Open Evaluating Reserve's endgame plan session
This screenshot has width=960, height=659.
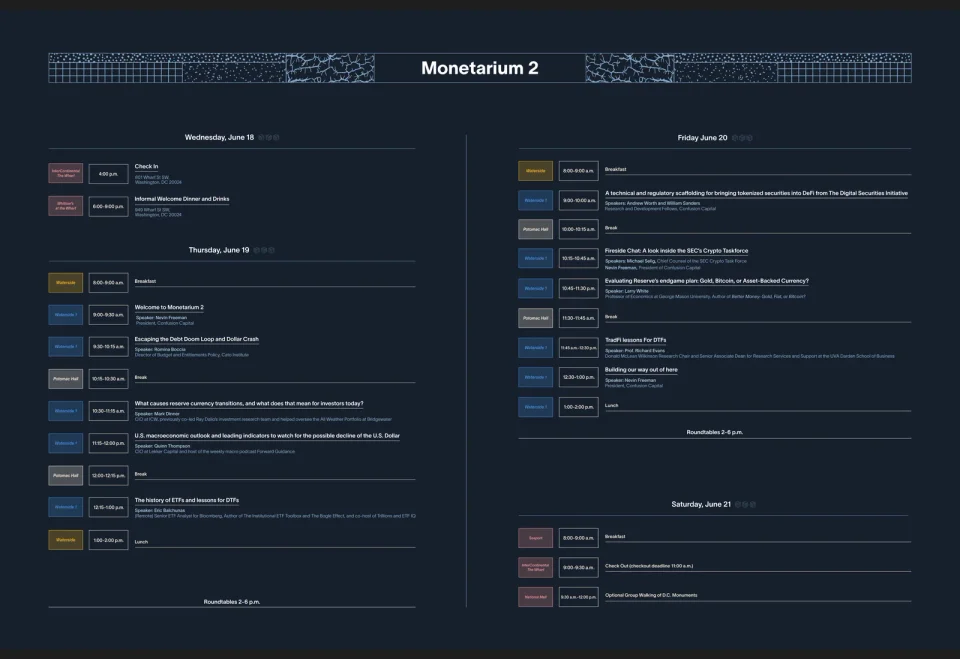pyautogui.click(x=707, y=281)
